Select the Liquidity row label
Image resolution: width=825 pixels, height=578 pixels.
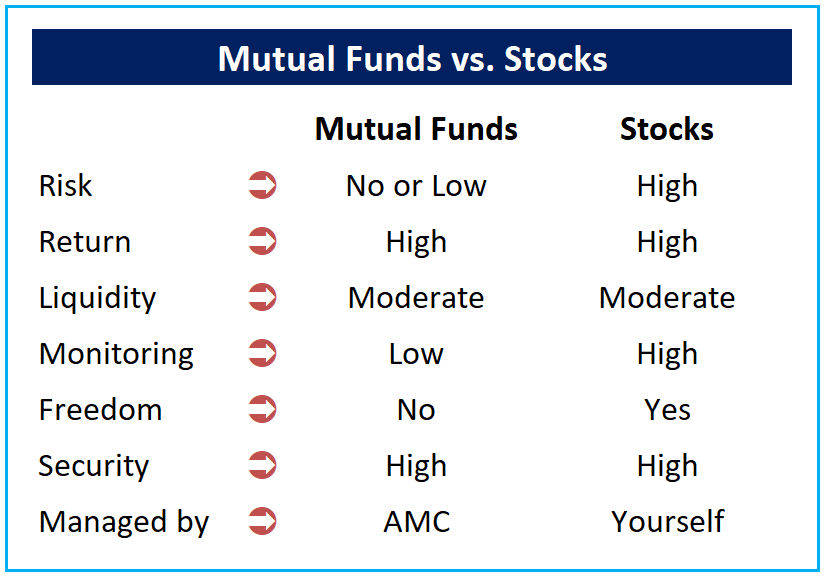click(97, 298)
